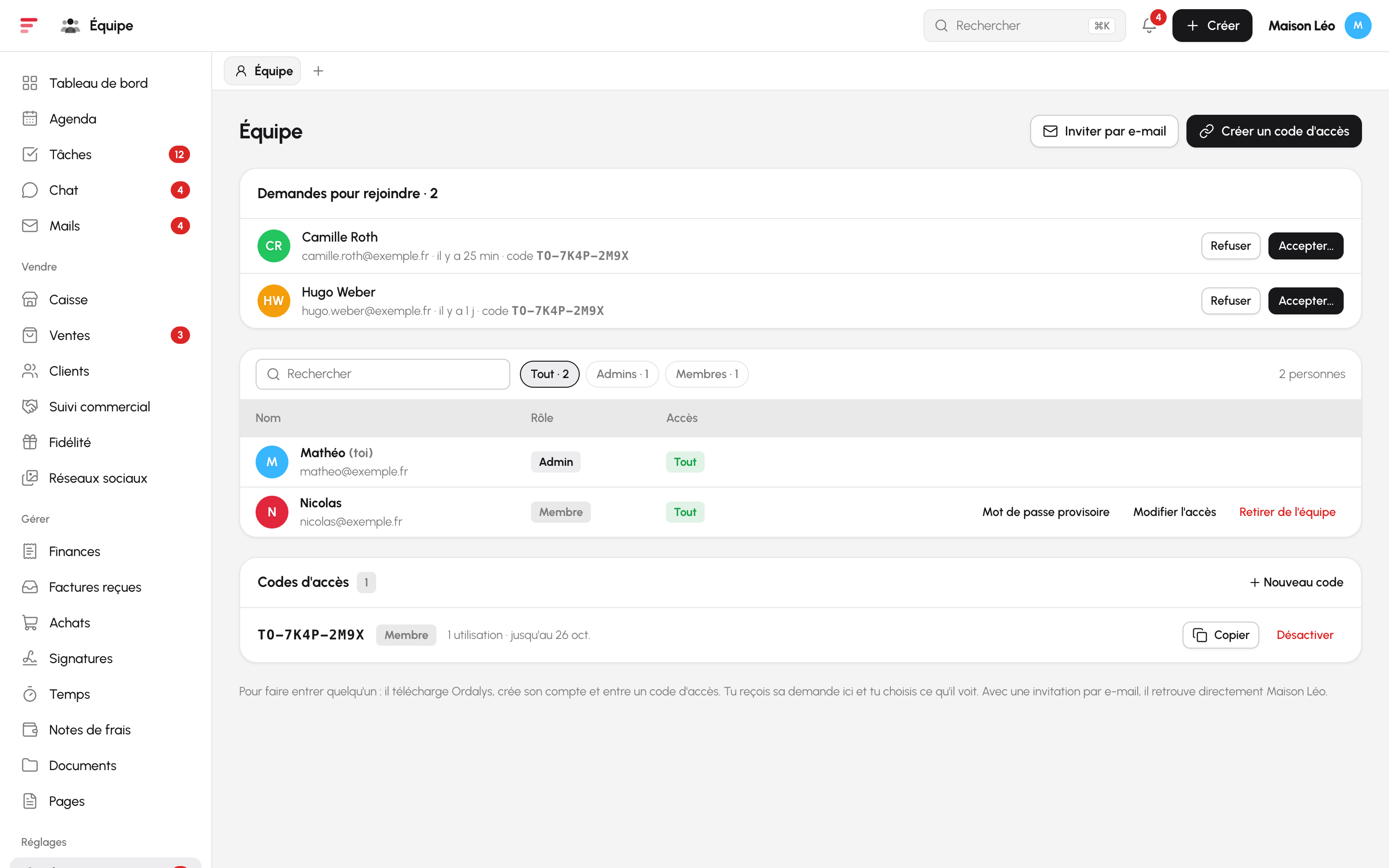Open Signatures in the sidebar
The width and height of the screenshot is (1389, 868).
click(106, 658)
